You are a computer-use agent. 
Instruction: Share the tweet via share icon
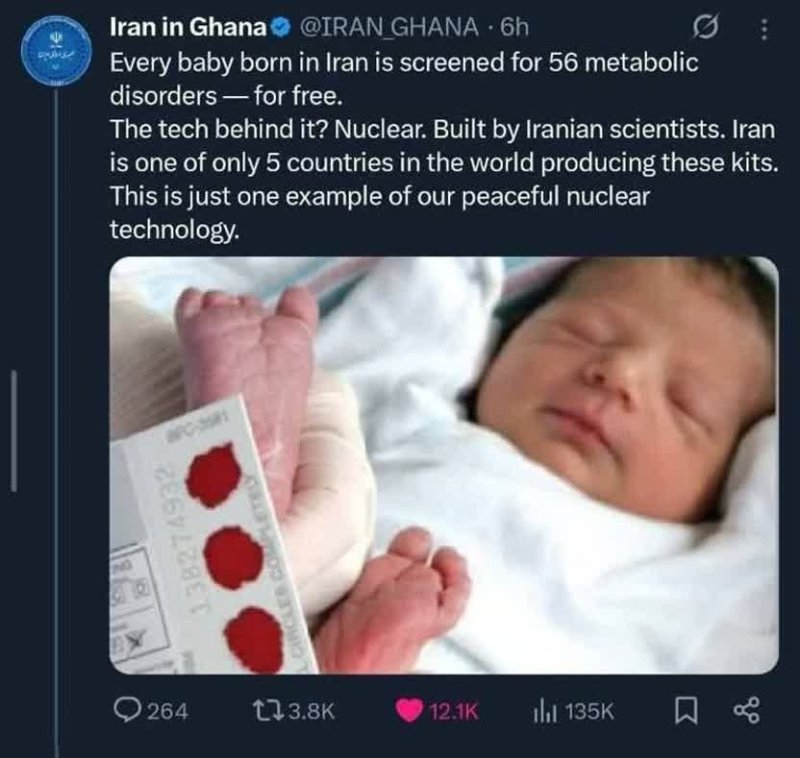(746, 711)
